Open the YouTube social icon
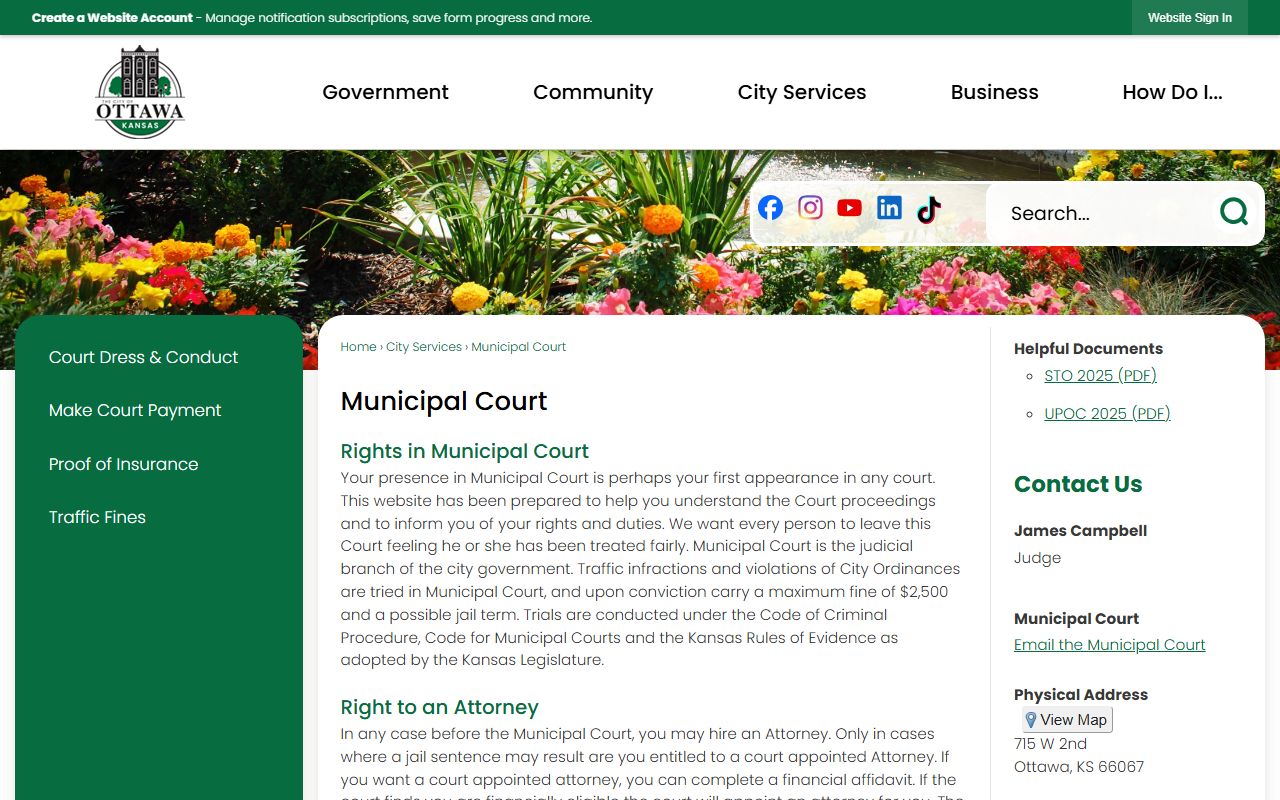 click(849, 207)
